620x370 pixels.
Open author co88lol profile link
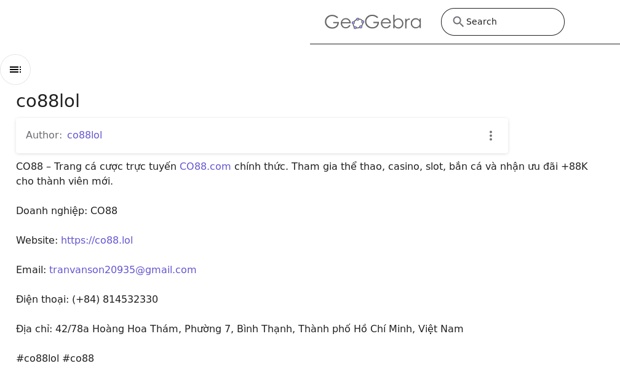pyautogui.click(x=85, y=135)
